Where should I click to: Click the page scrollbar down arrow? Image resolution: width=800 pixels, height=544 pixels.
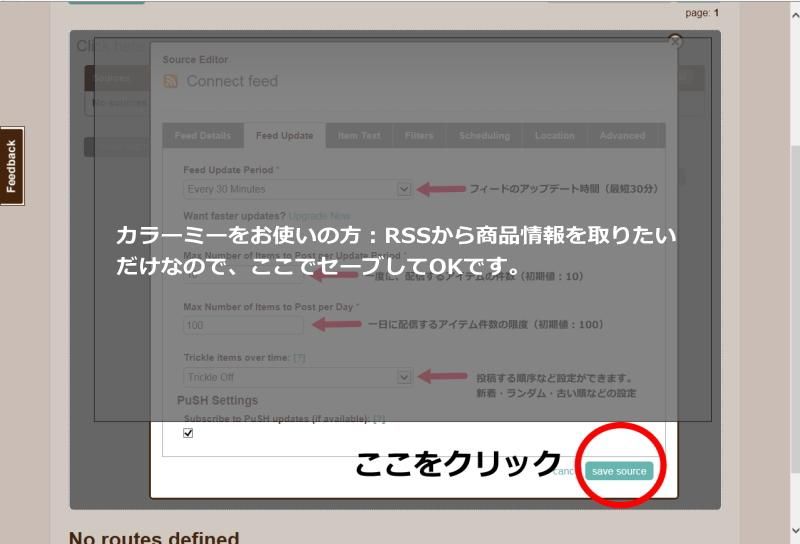(795, 531)
